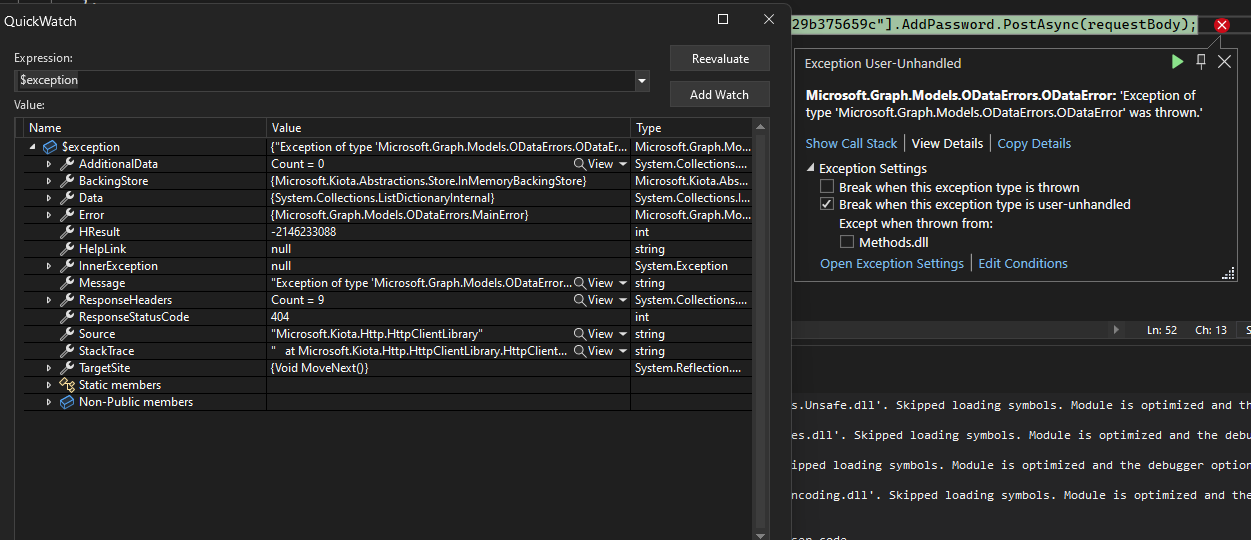Click in the Expression input field
Image resolution: width=1251 pixels, height=540 pixels.
coord(320,81)
